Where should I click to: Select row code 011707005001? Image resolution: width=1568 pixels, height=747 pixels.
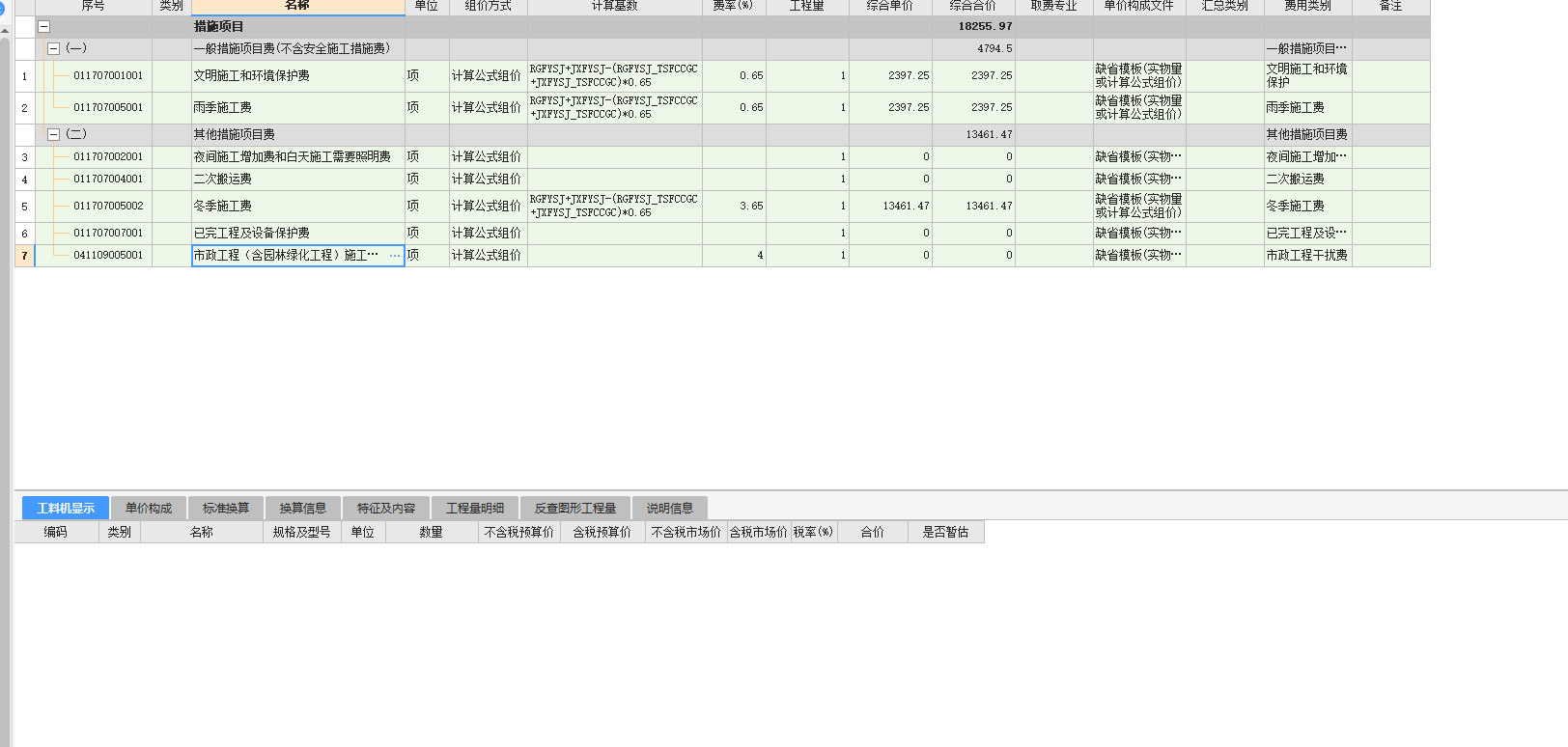[x=108, y=108]
